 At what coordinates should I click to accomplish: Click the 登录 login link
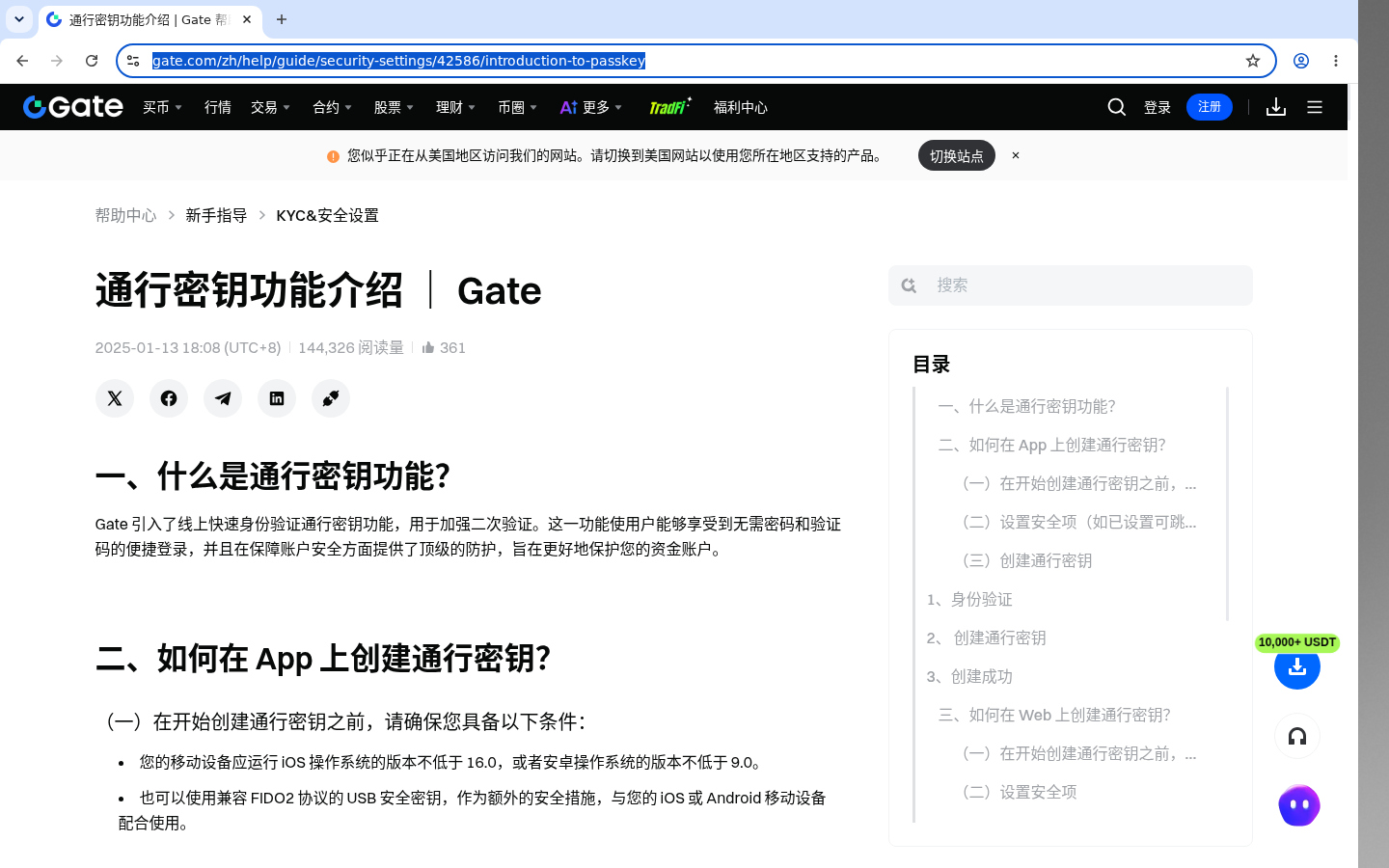point(1157,107)
